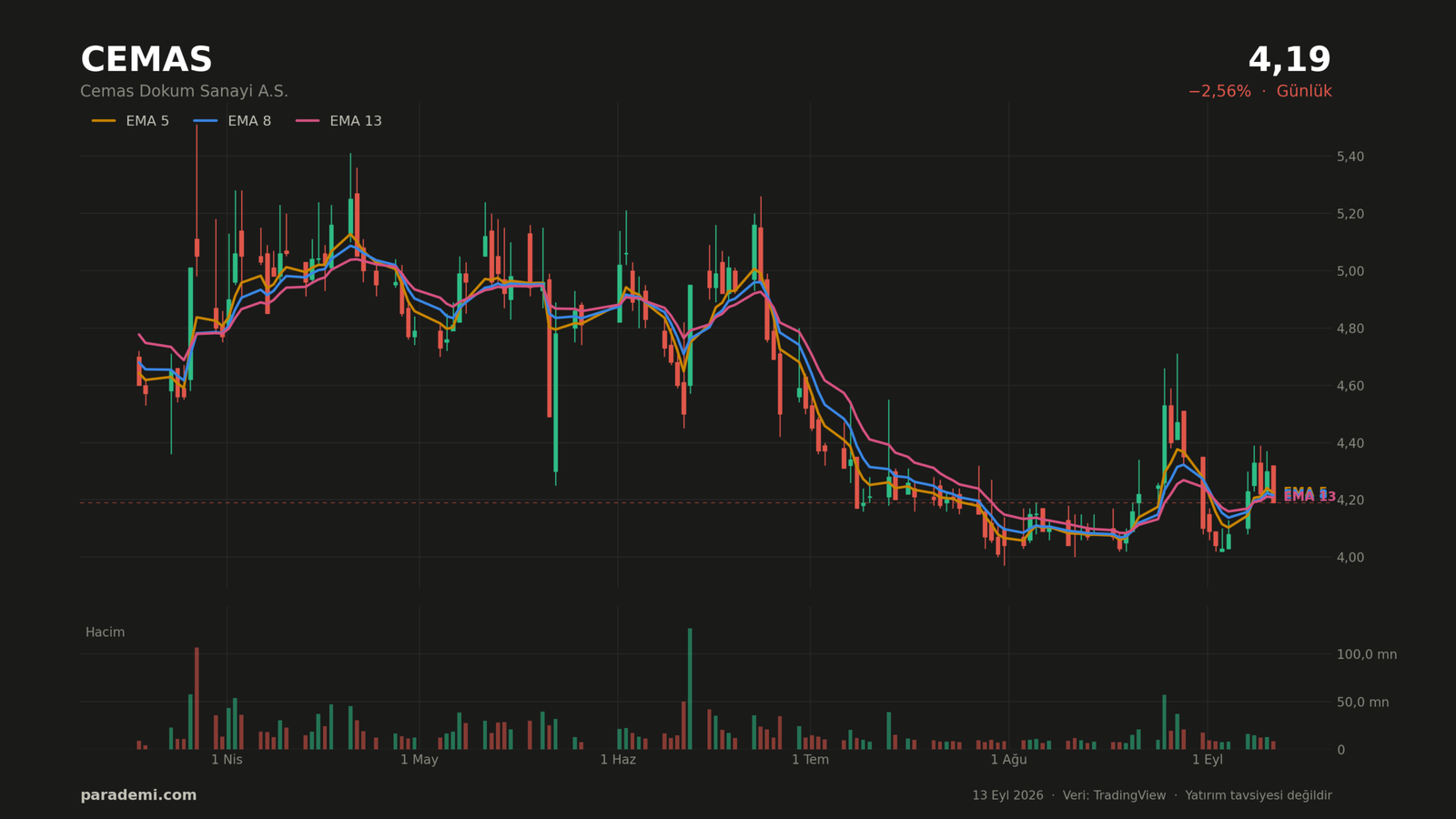Click the 1 Eyl date axis label

point(1208,760)
